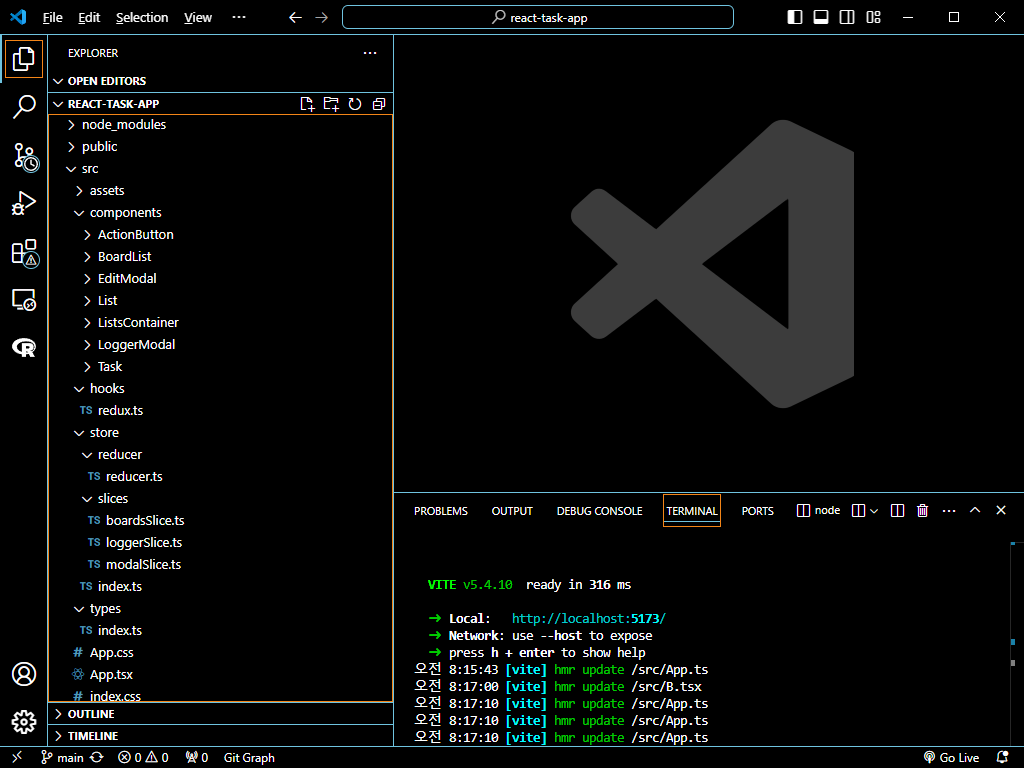The width and height of the screenshot is (1024, 768).
Task: Open the localhost:5173 link in terminal
Action: click(588, 618)
